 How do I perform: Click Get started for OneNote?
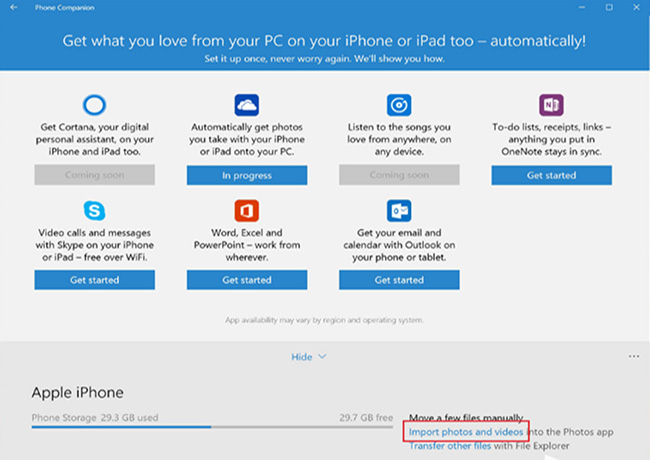pyautogui.click(x=552, y=175)
